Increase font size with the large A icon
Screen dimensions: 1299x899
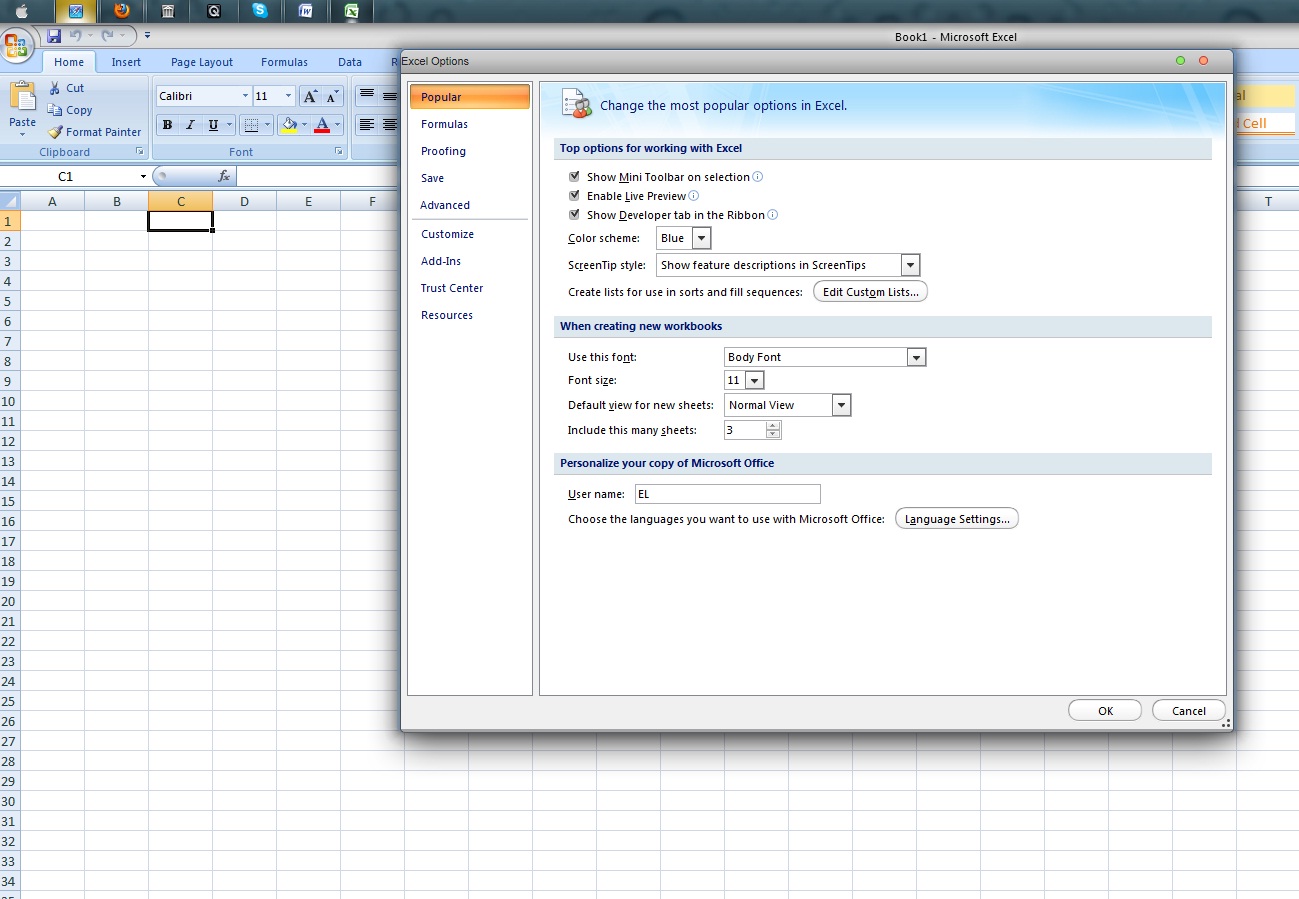(310, 96)
